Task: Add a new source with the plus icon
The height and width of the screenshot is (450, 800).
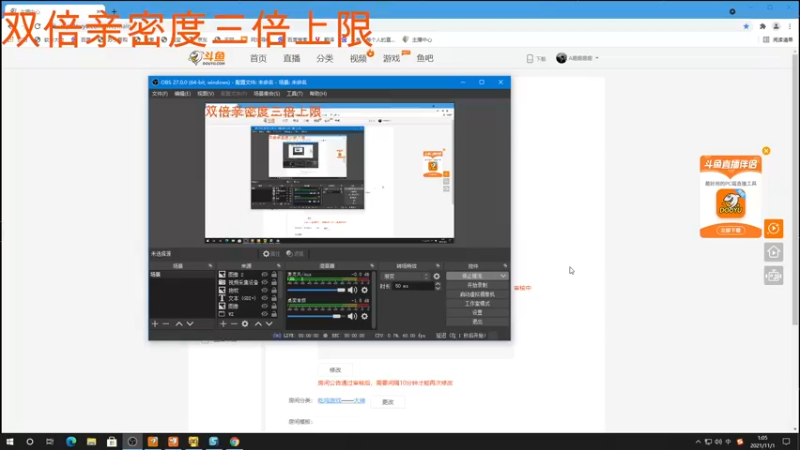Action: pos(223,324)
